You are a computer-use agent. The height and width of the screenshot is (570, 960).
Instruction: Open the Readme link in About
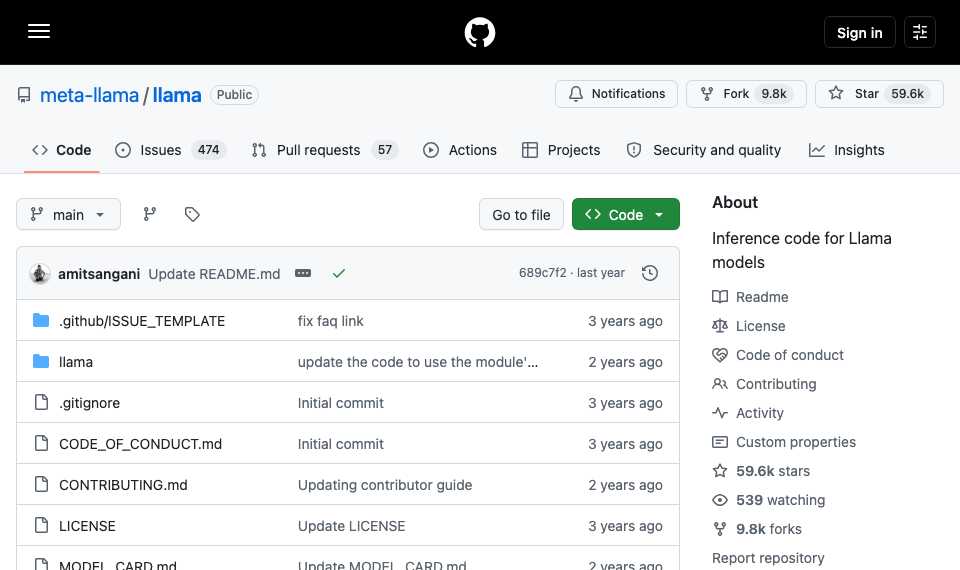(750, 297)
